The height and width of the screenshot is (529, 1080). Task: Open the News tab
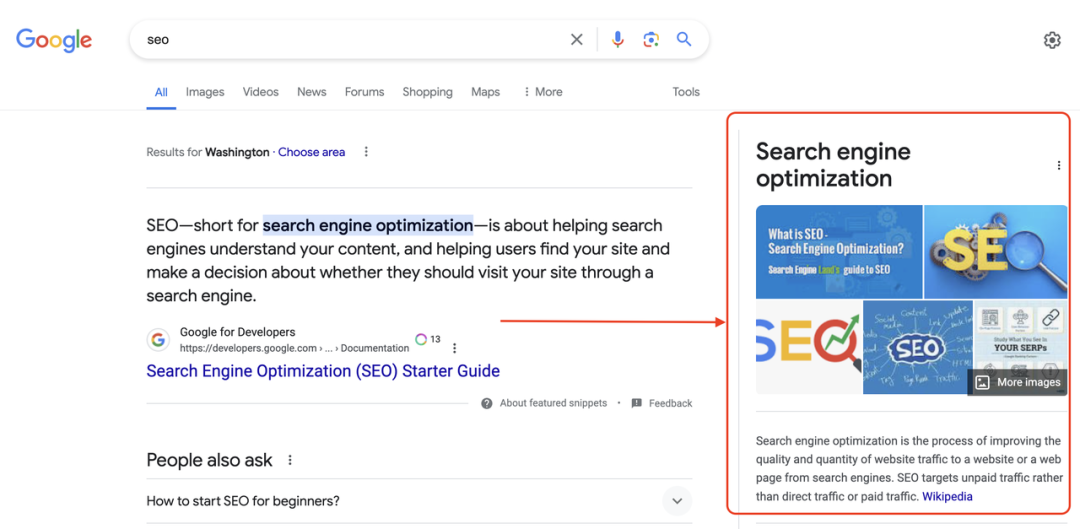coord(311,92)
